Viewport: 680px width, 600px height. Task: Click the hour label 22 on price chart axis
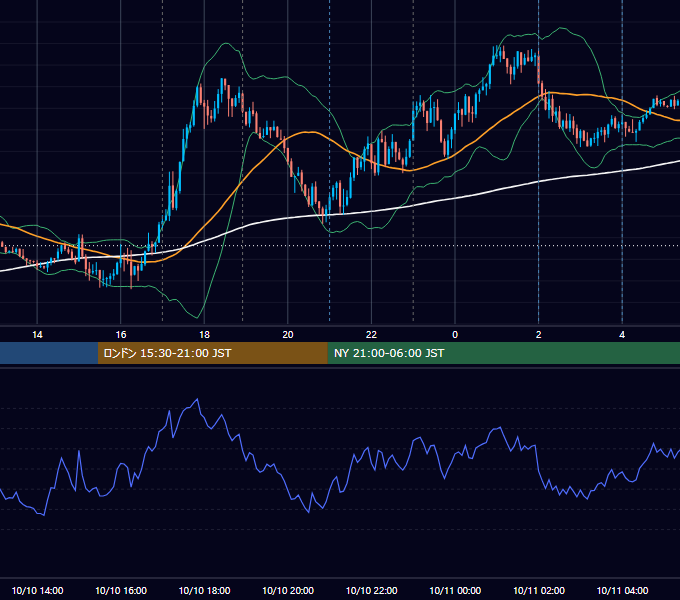pos(371,335)
